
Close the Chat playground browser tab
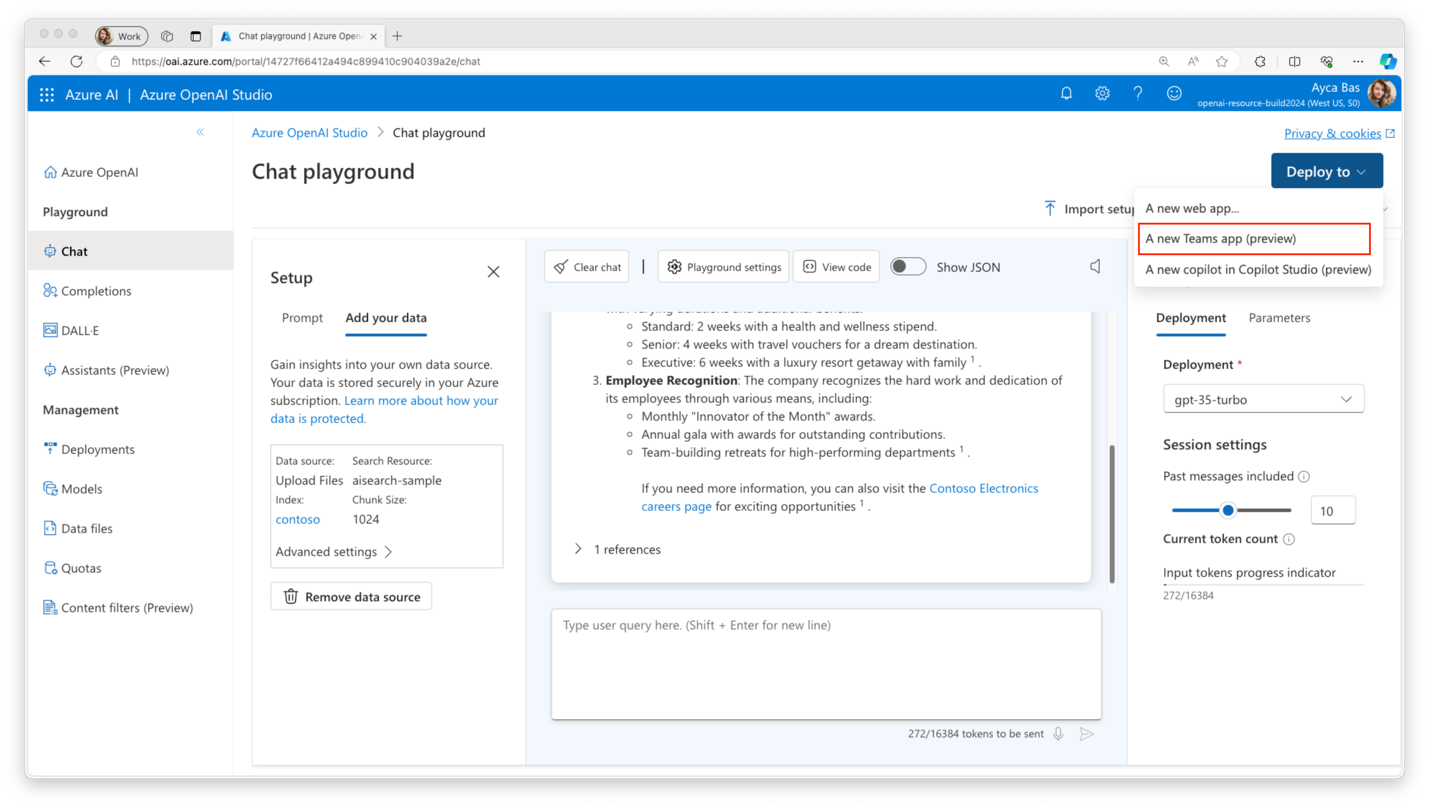374,36
